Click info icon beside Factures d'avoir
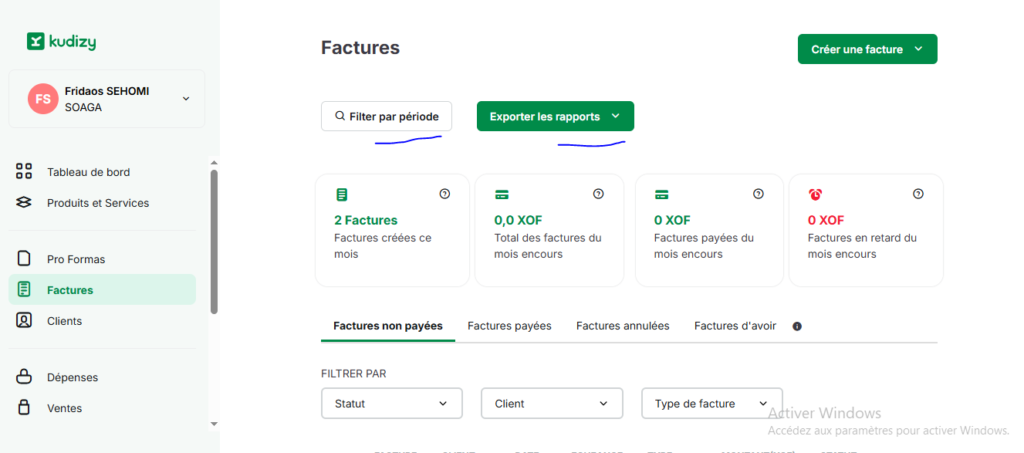Viewport: 1024px width, 453px height. click(797, 326)
